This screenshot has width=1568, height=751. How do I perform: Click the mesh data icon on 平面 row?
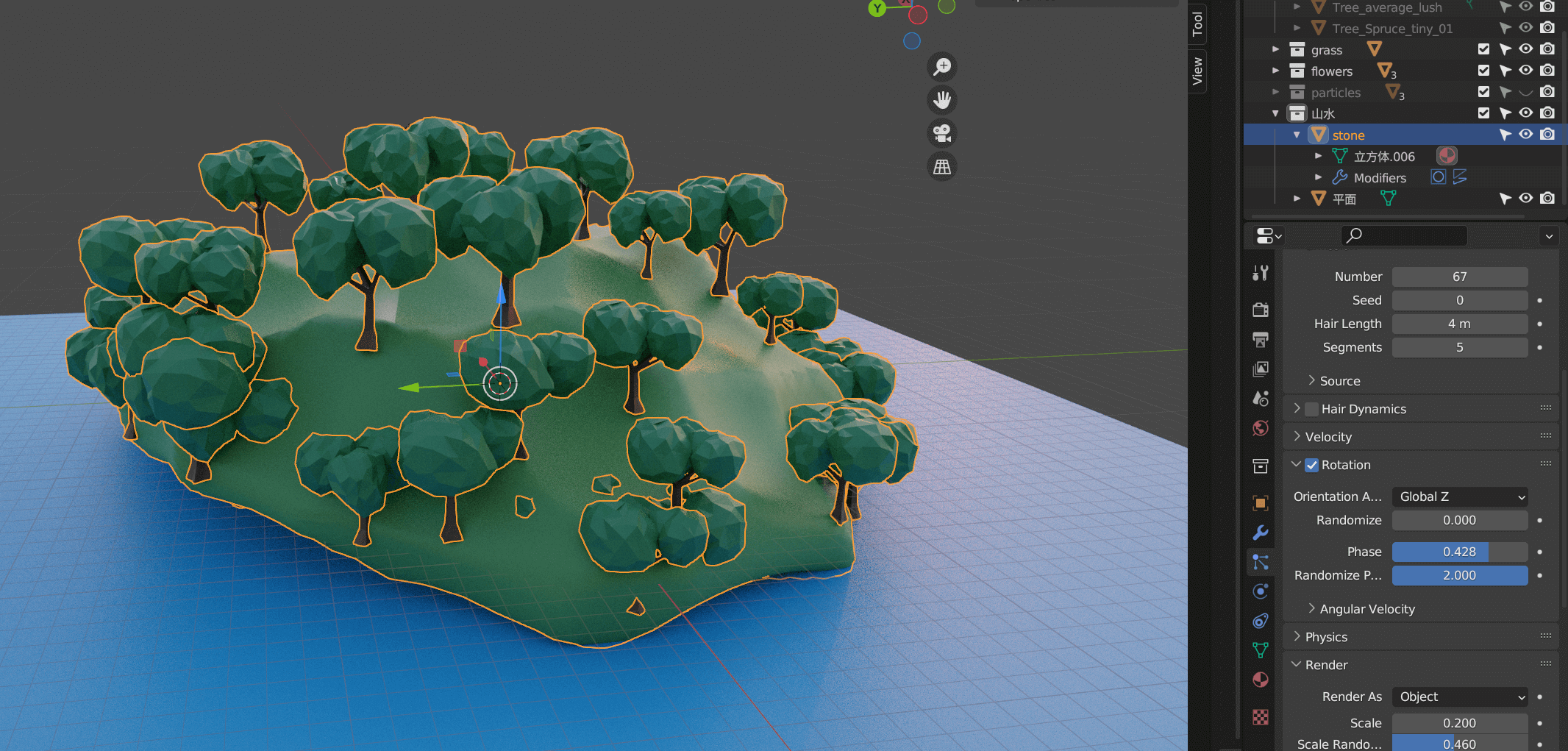pyautogui.click(x=1388, y=199)
